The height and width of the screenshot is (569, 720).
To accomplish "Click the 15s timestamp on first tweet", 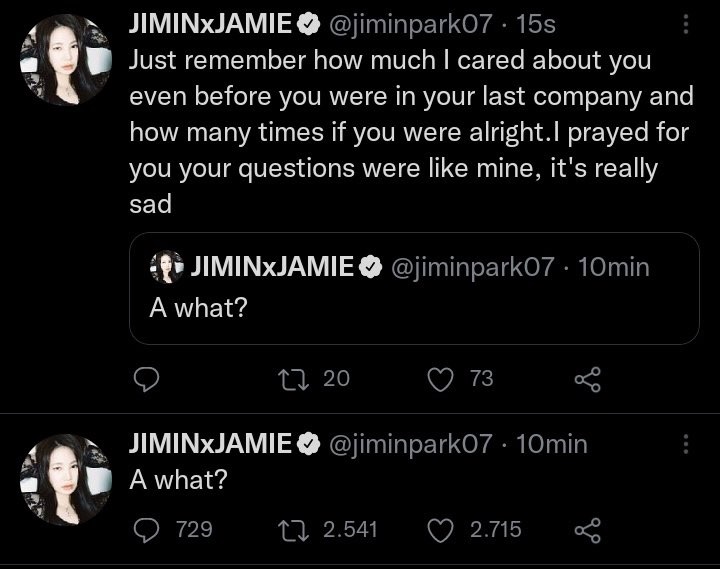I will click(536, 24).
